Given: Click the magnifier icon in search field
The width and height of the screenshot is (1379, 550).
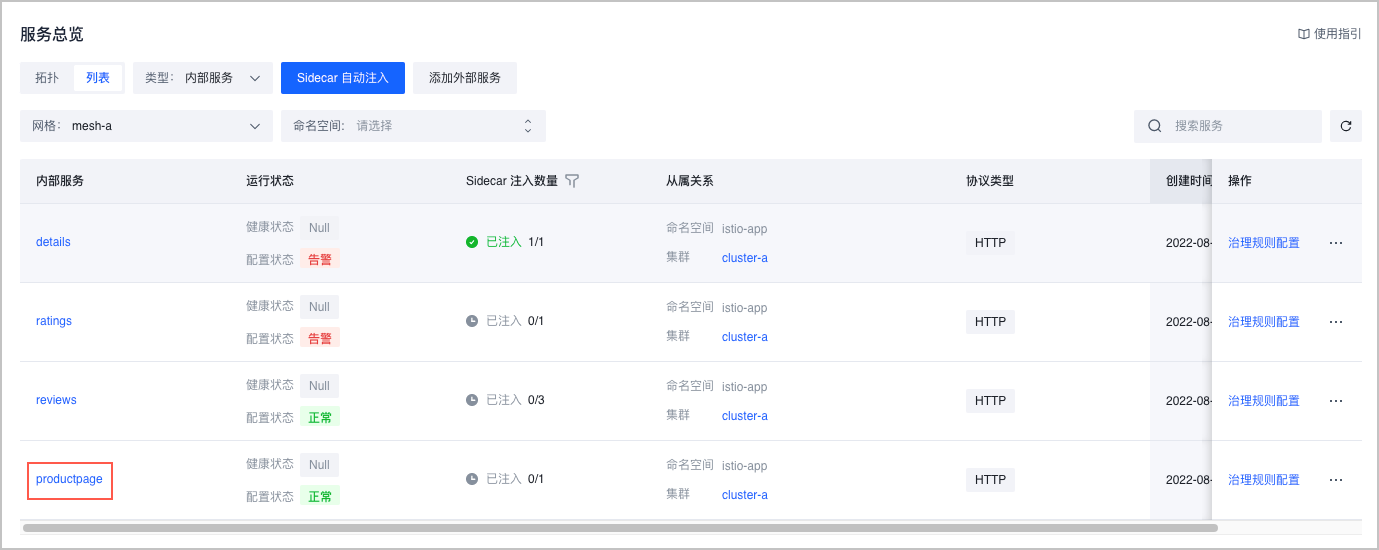Looking at the screenshot, I should 1155,126.
